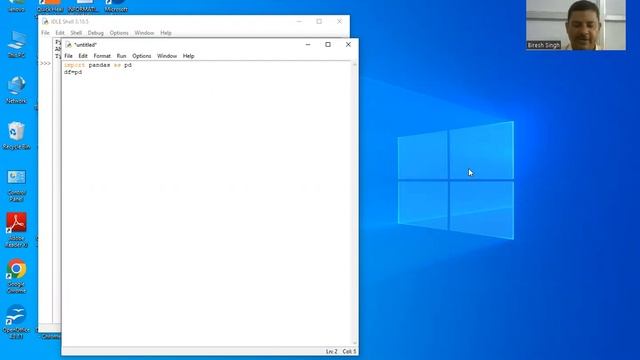Click the IDLE Shell title bar icon

pos(45,21)
